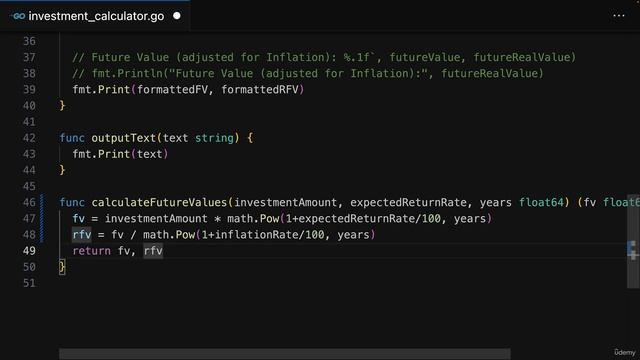The height and width of the screenshot is (360, 640).
Task: Click the commented fmt.Println on line 38
Action: pos(308,73)
